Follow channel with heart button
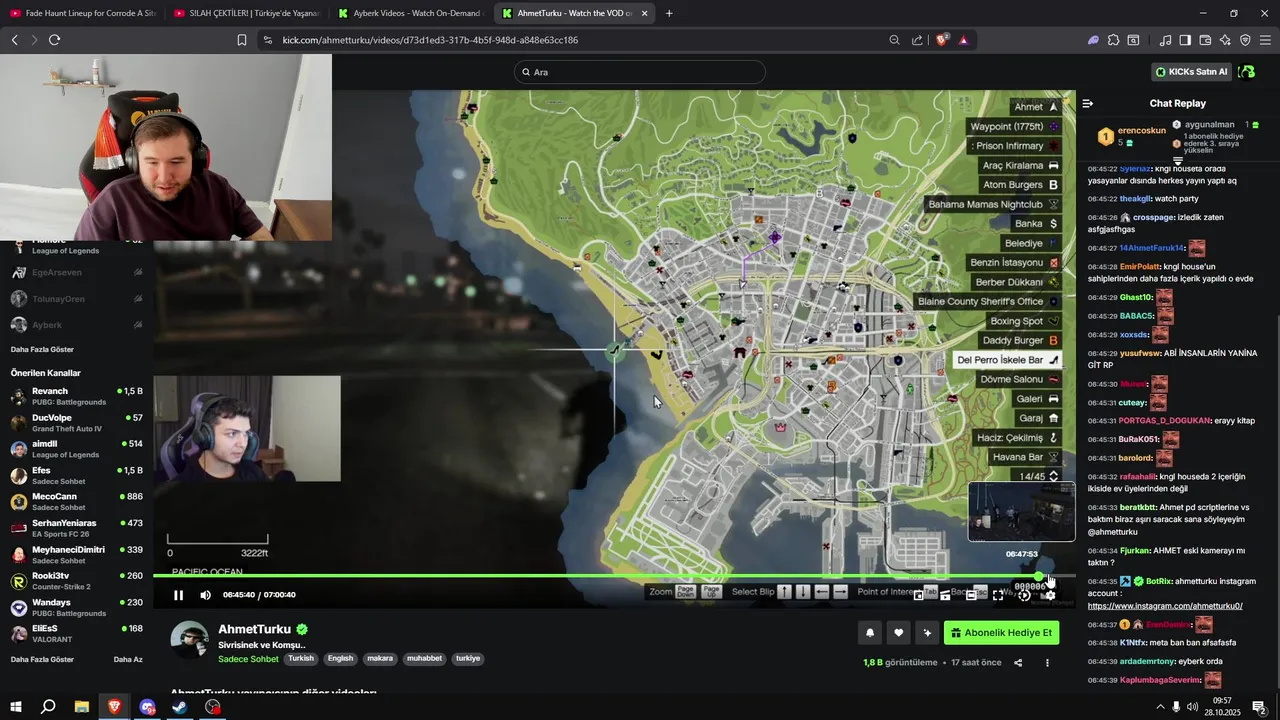The height and width of the screenshot is (720, 1280). pyautogui.click(x=898, y=633)
